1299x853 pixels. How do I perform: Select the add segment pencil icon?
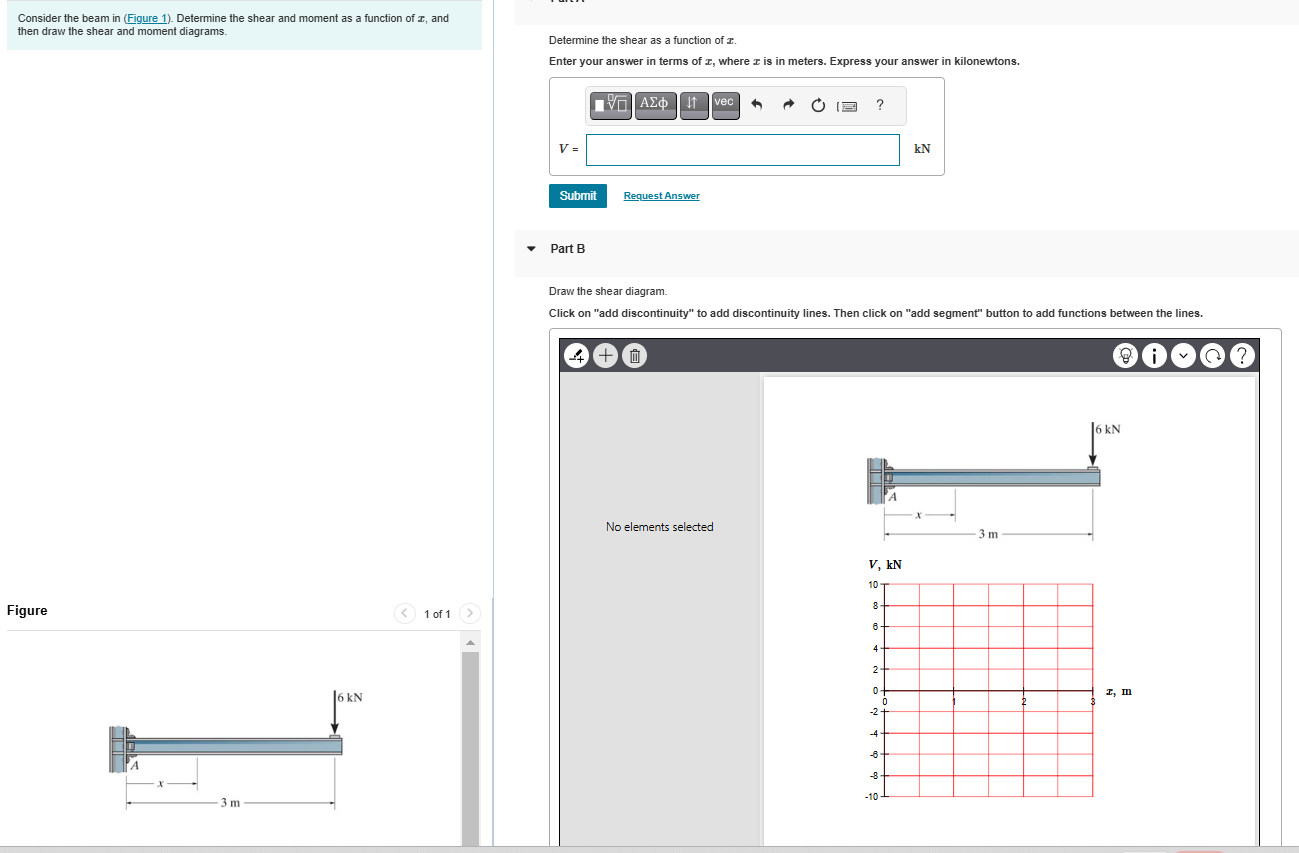[x=576, y=355]
